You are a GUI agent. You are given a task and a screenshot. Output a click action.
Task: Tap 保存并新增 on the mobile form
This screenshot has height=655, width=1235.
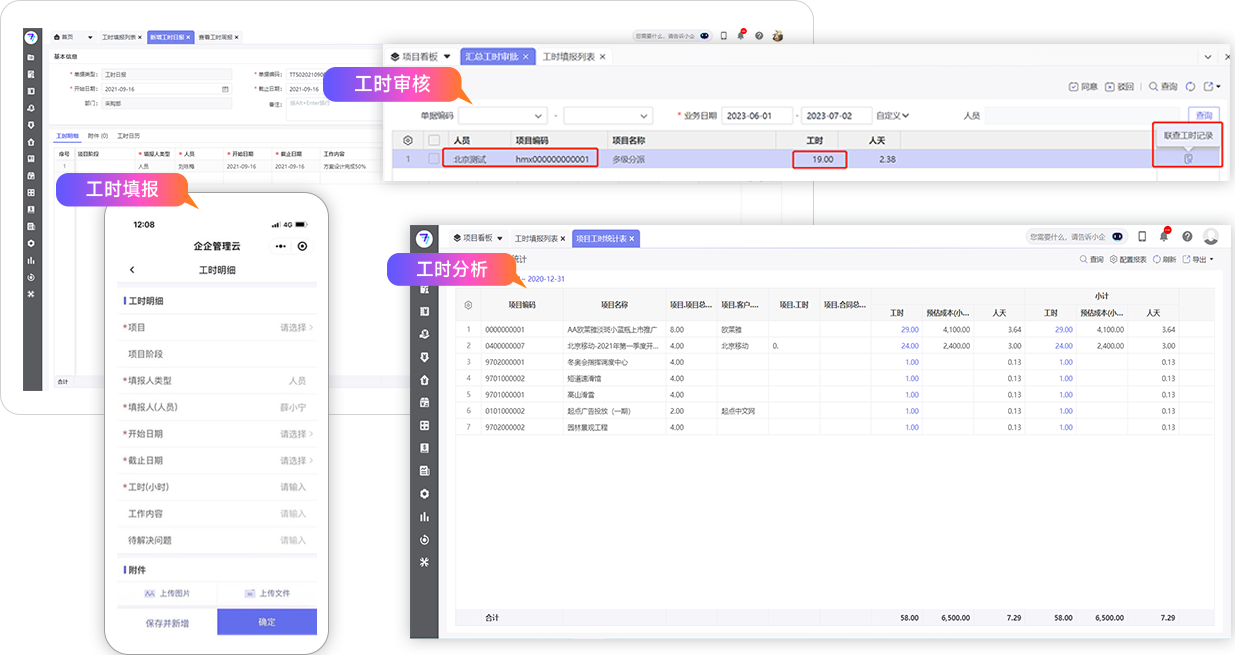[167, 622]
